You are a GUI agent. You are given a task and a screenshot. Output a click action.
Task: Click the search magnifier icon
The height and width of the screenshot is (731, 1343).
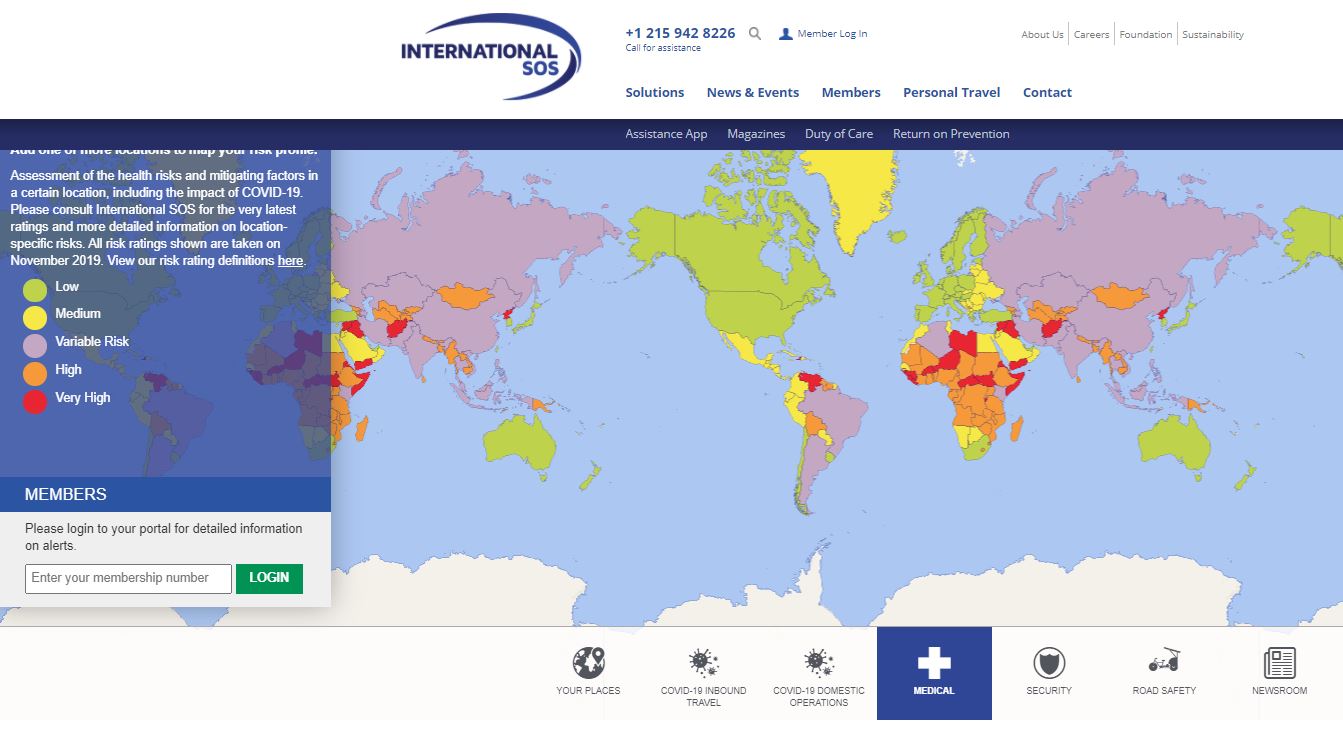tap(755, 34)
